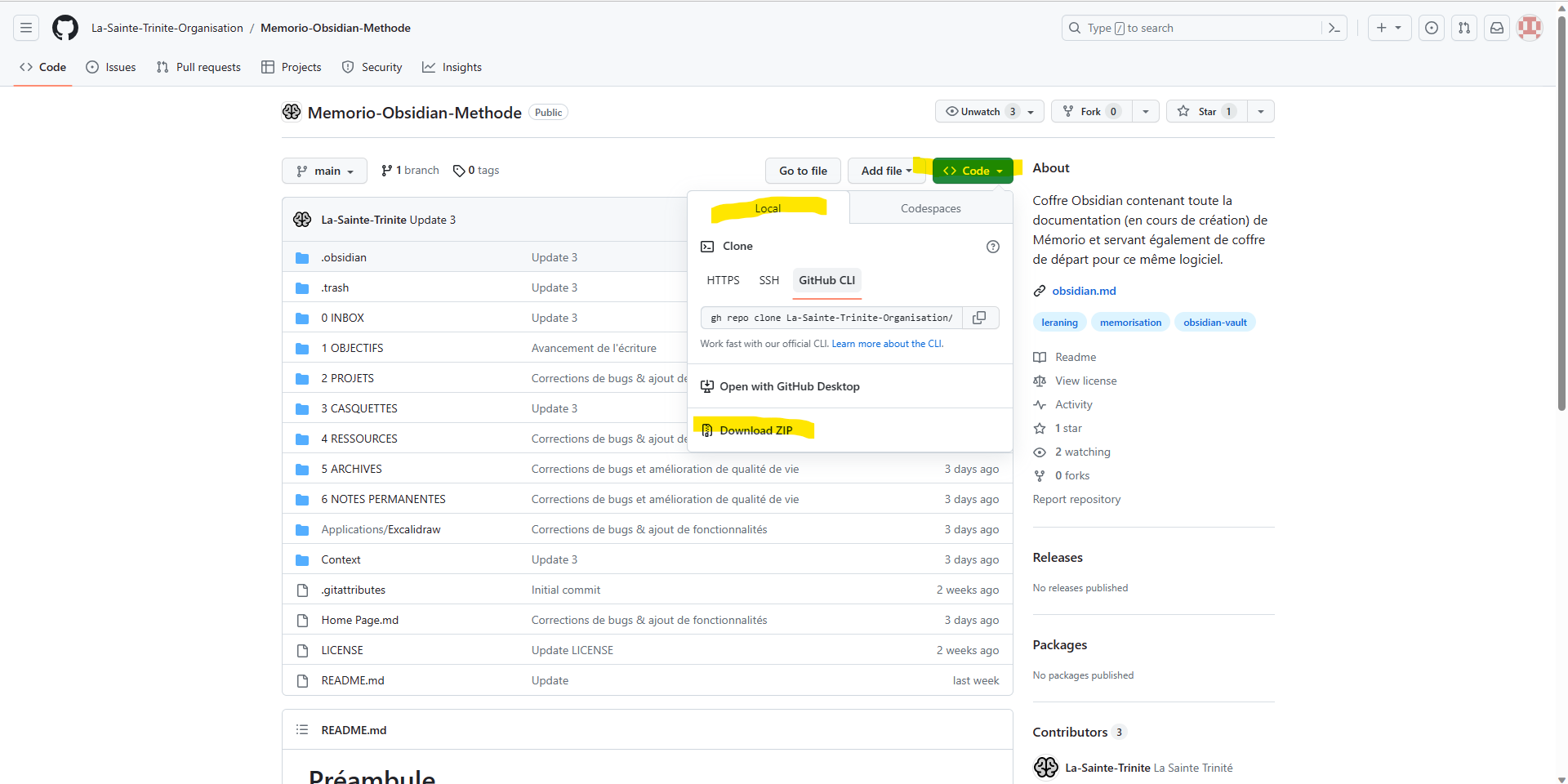Screen dimensions: 1568x784
Task: Toggle the green Code dropdown
Action: [973, 171]
